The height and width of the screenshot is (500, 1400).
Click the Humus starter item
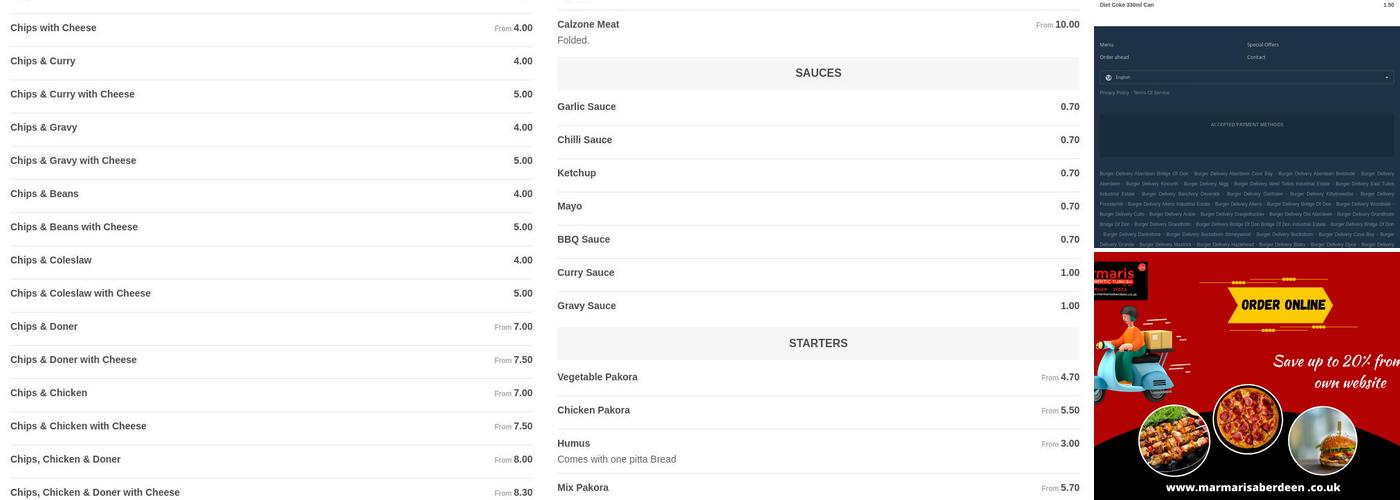pyautogui.click(x=573, y=443)
